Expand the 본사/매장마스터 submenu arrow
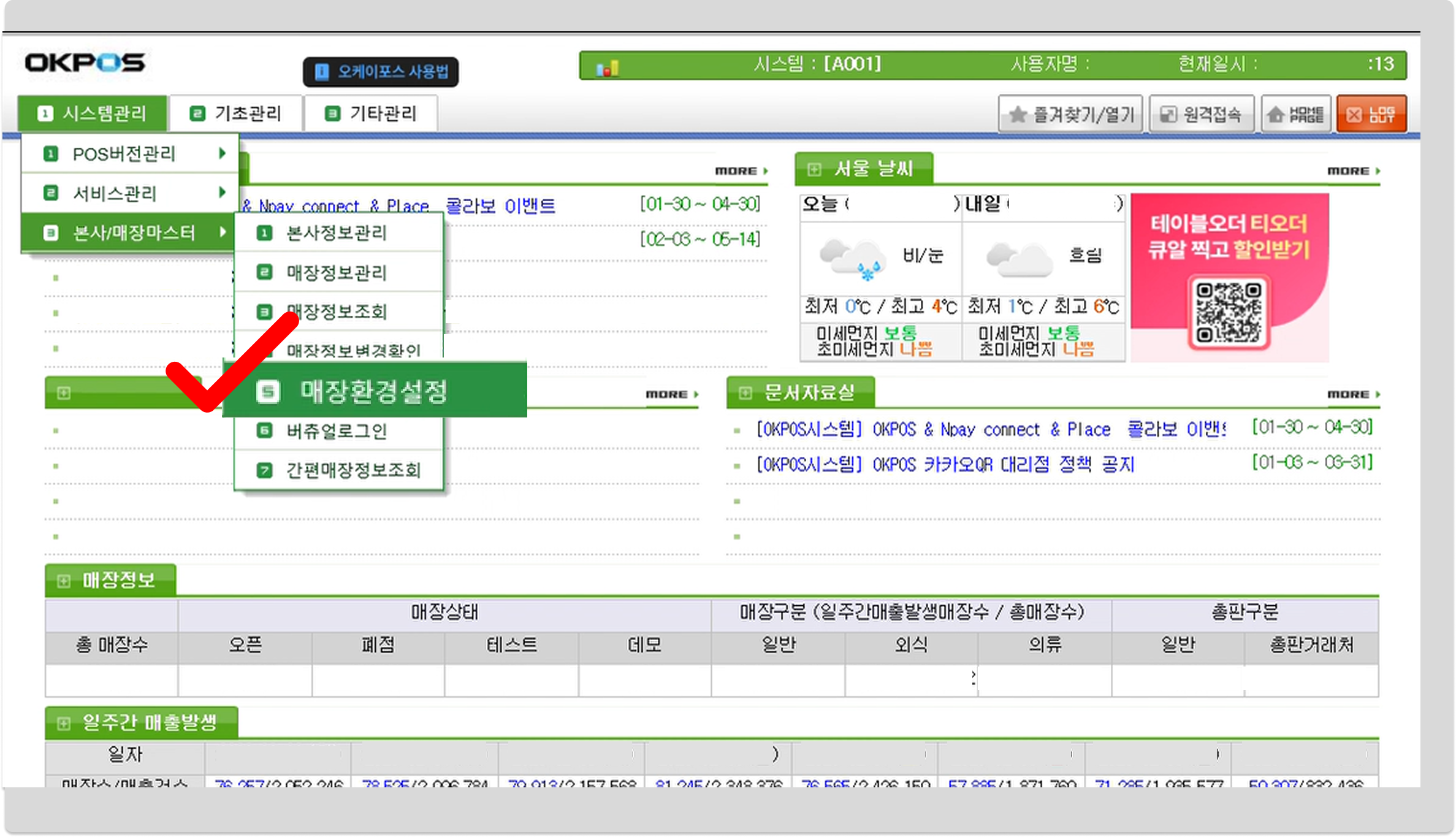The height and width of the screenshot is (837, 1456). 222,232
